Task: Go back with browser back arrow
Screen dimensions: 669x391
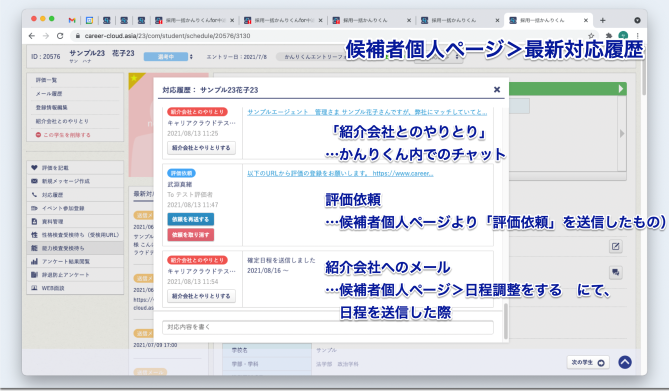Action: click(32, 36)
